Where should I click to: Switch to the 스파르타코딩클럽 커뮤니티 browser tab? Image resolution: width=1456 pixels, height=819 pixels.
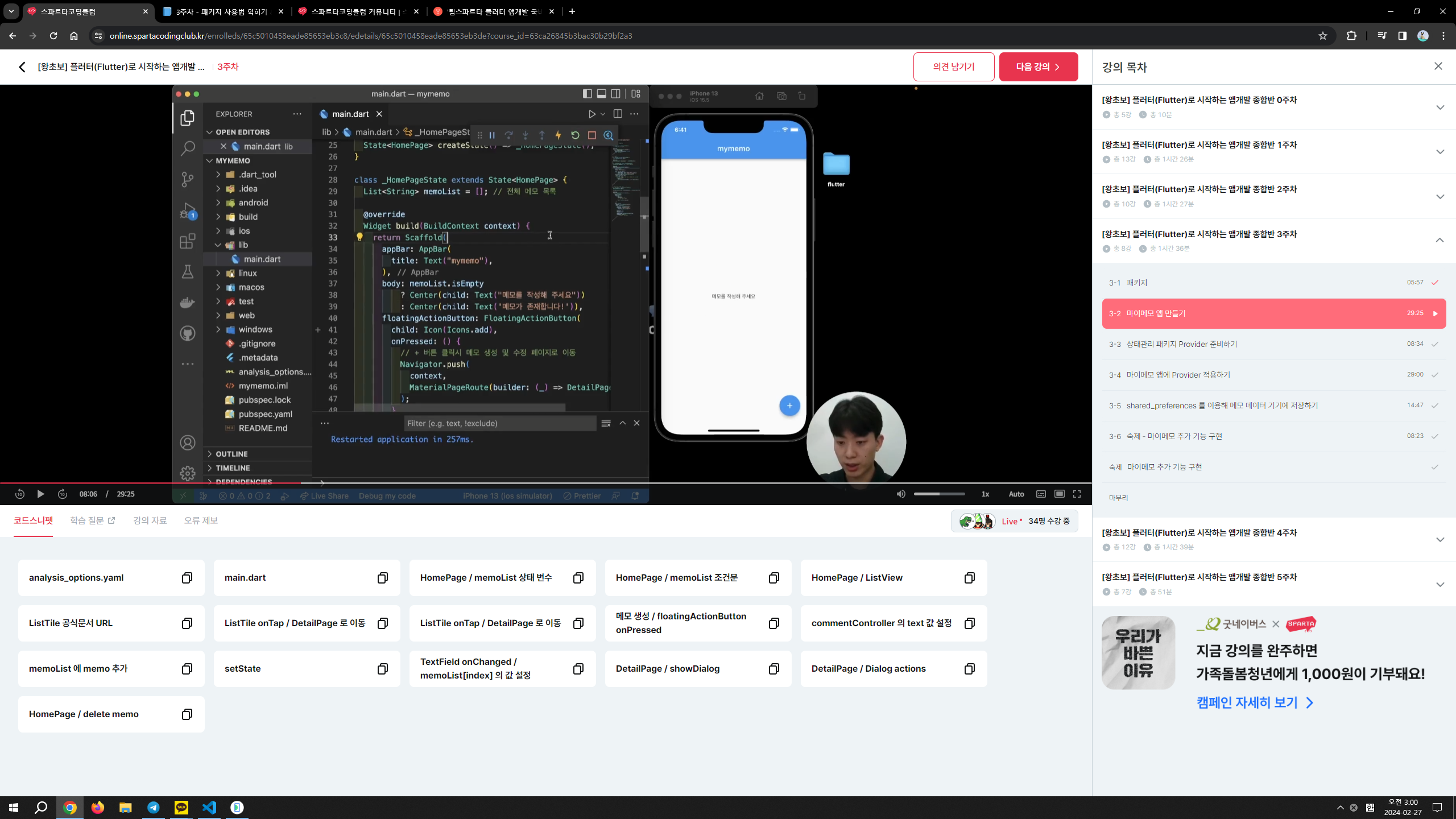click(358, 11)
